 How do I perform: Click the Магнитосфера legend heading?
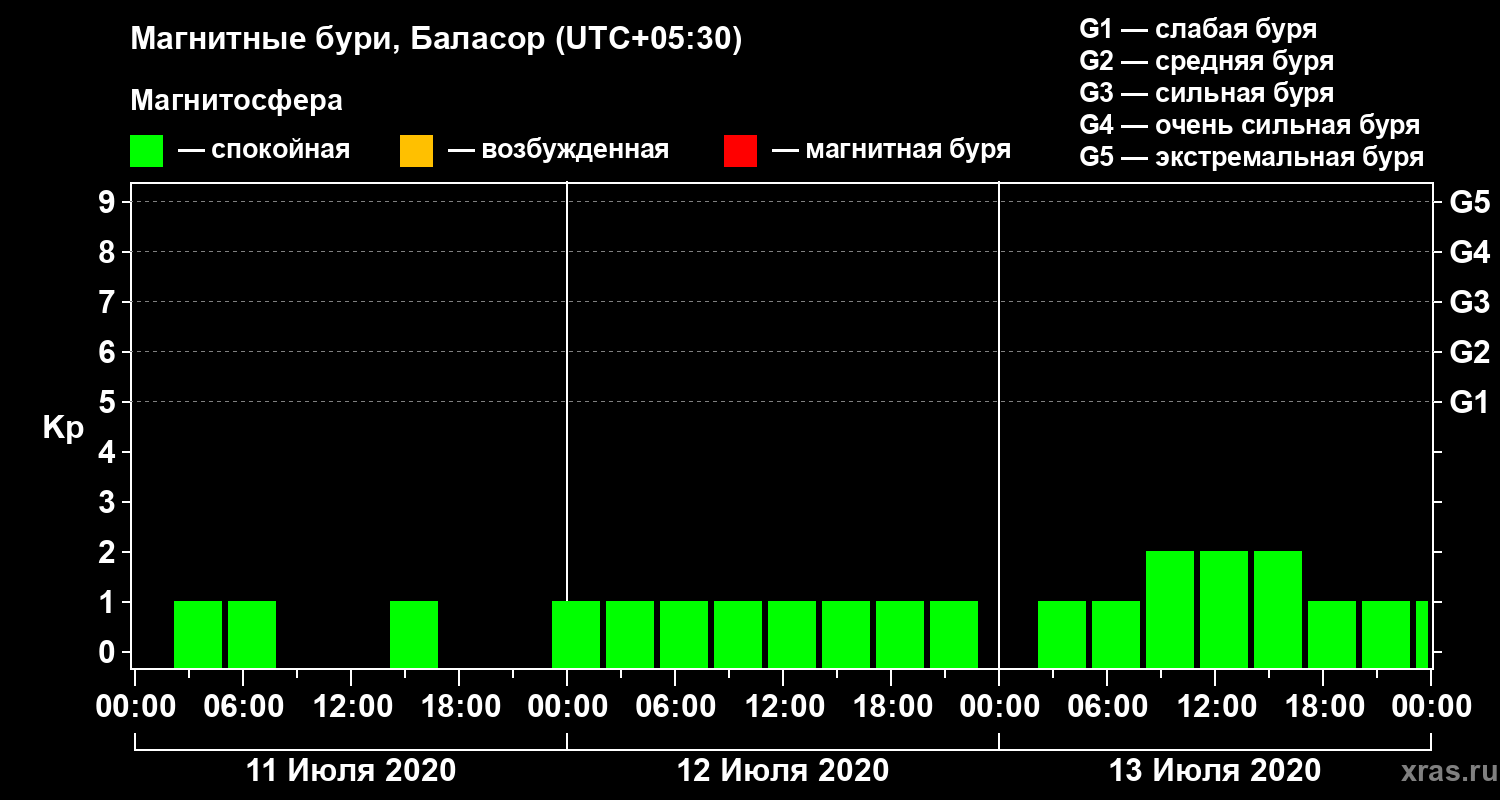tap(236, 101)
